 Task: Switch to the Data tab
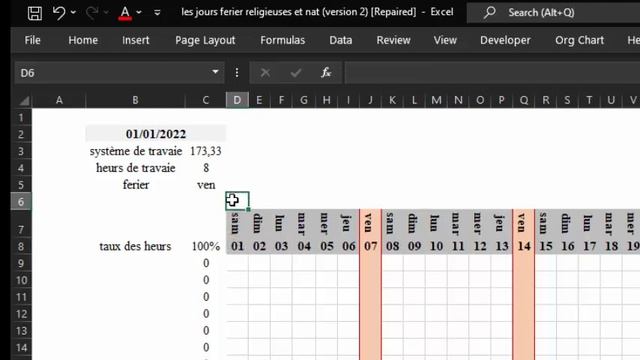point(340,40)
